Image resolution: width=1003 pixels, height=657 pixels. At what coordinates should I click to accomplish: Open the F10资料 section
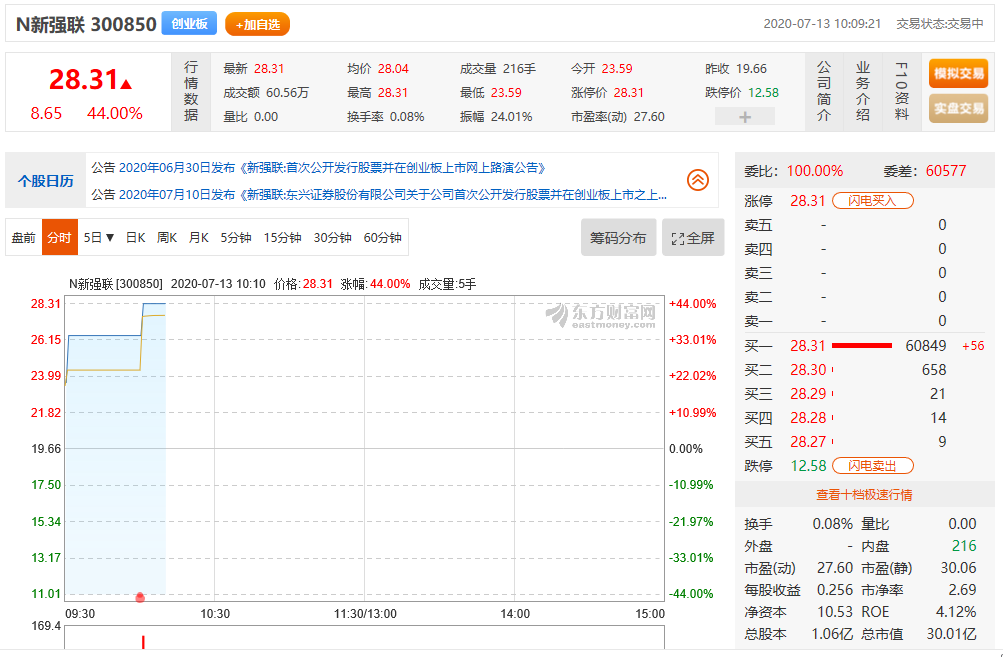tap(901, 91)
